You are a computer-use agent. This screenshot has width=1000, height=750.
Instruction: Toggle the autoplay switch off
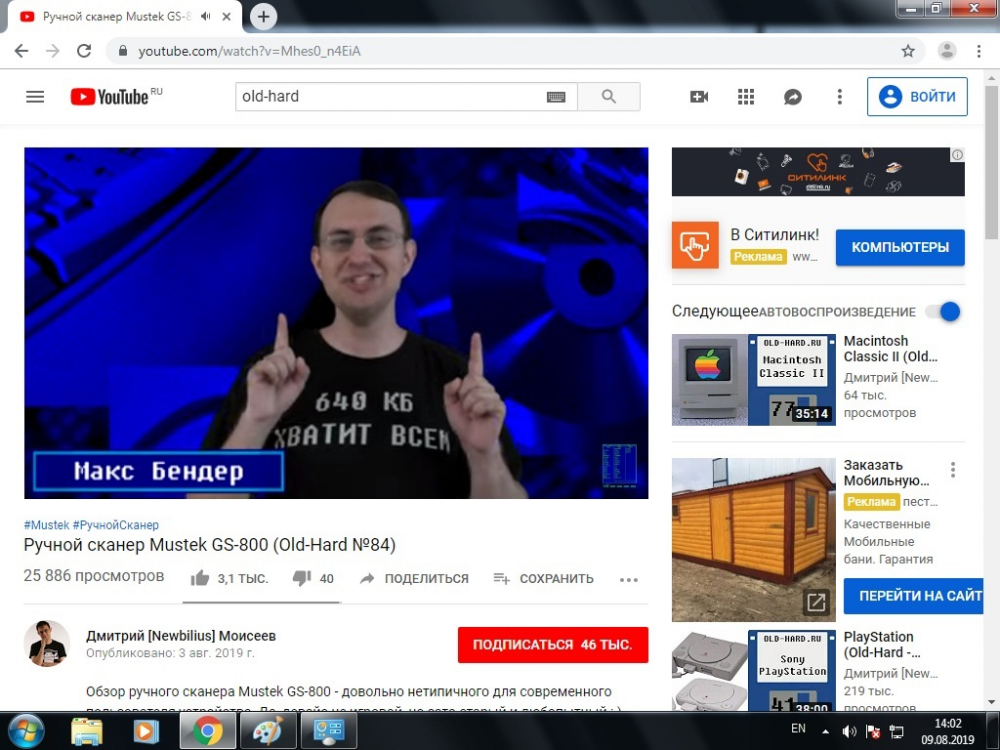point(942,311)
